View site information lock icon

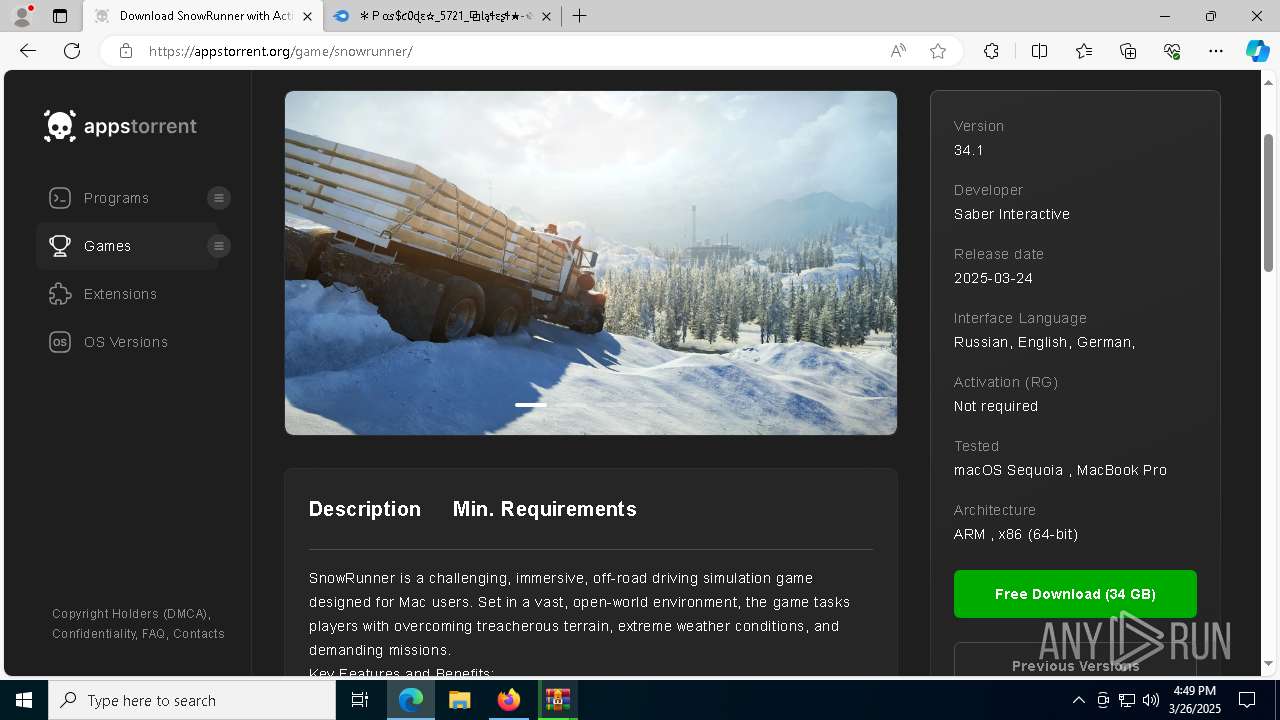pyautogui.click(x=126, y=51)
